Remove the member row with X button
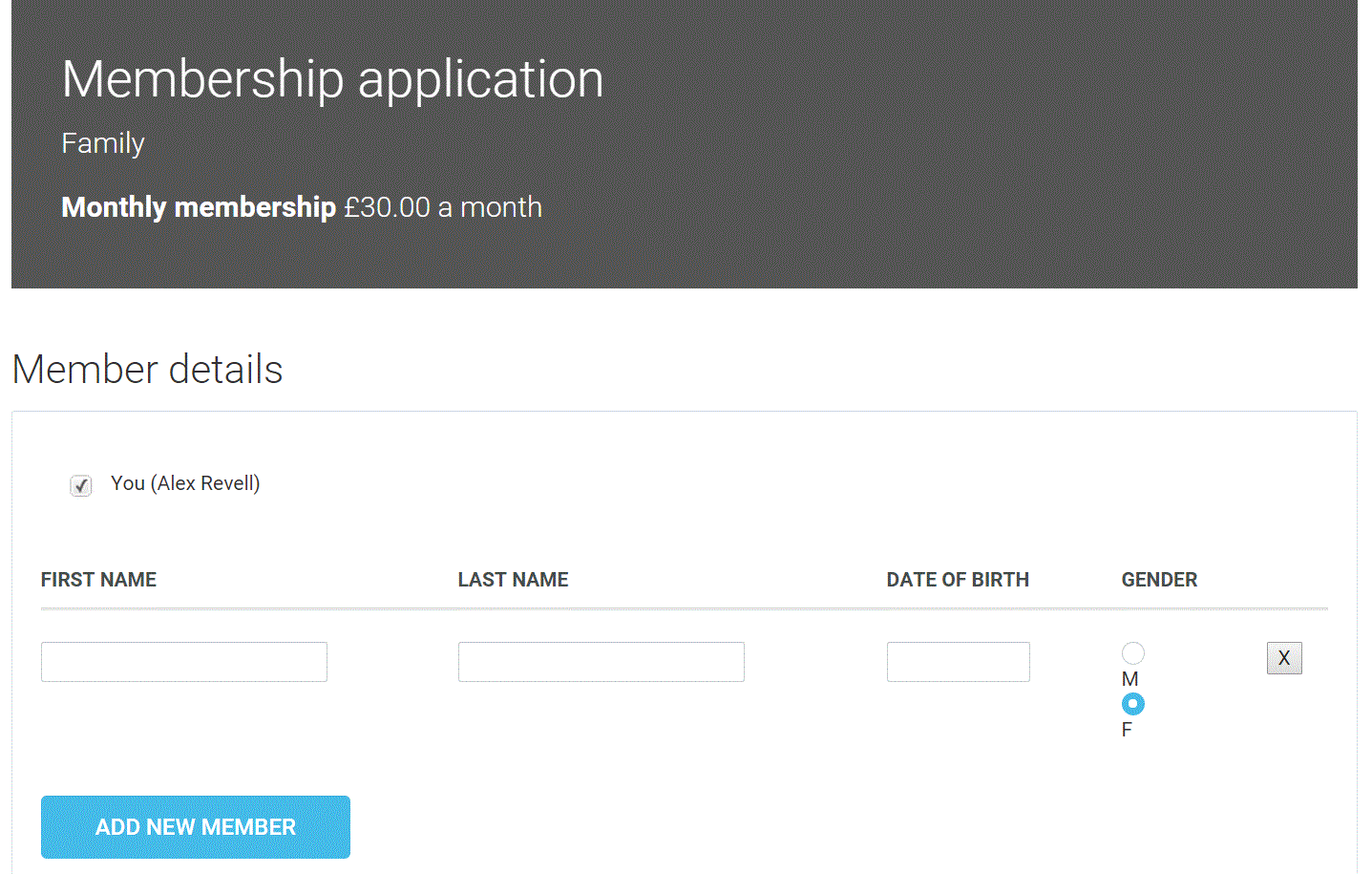 1284,658
